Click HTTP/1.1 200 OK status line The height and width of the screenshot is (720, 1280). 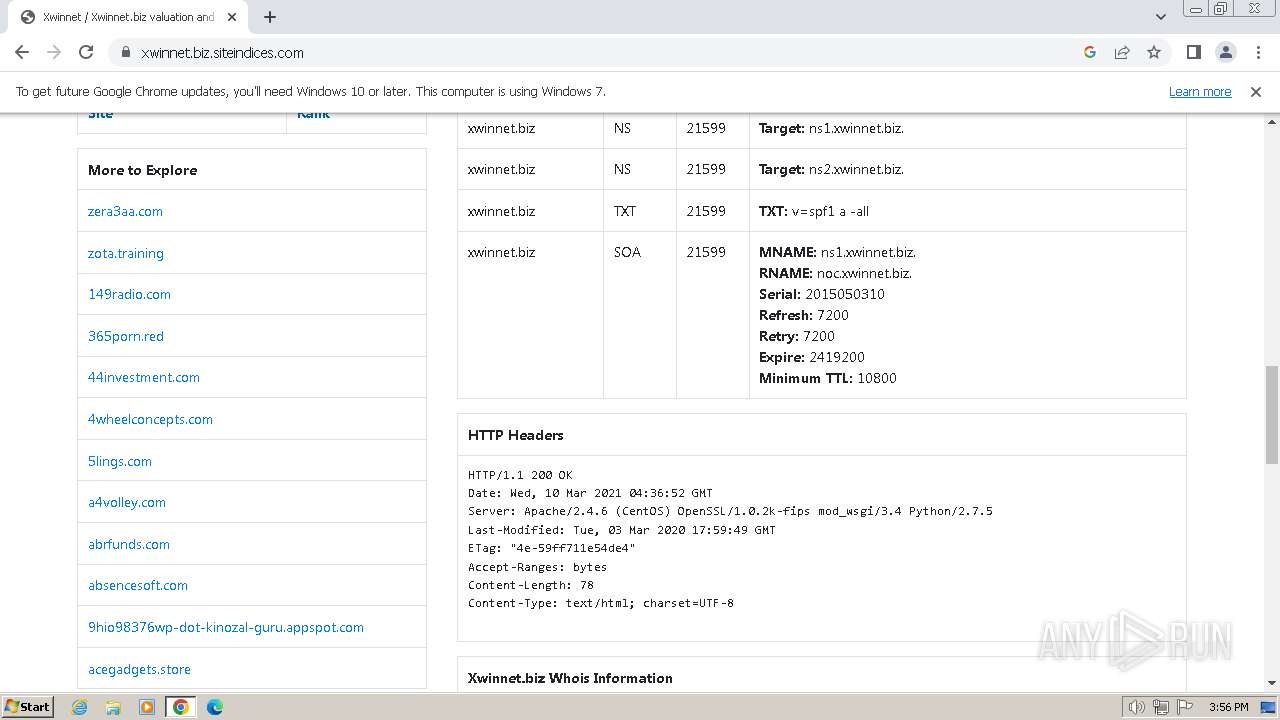point(520,475)
